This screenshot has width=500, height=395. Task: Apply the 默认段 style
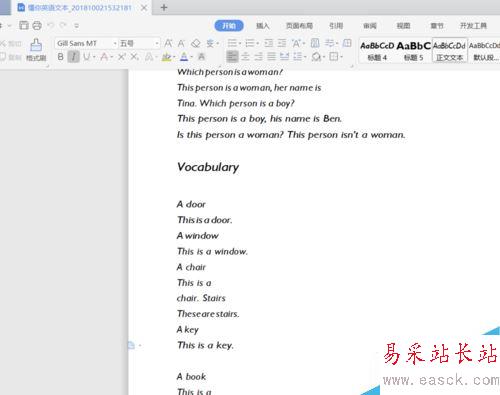pyautogui.click(x=484, y=51)
